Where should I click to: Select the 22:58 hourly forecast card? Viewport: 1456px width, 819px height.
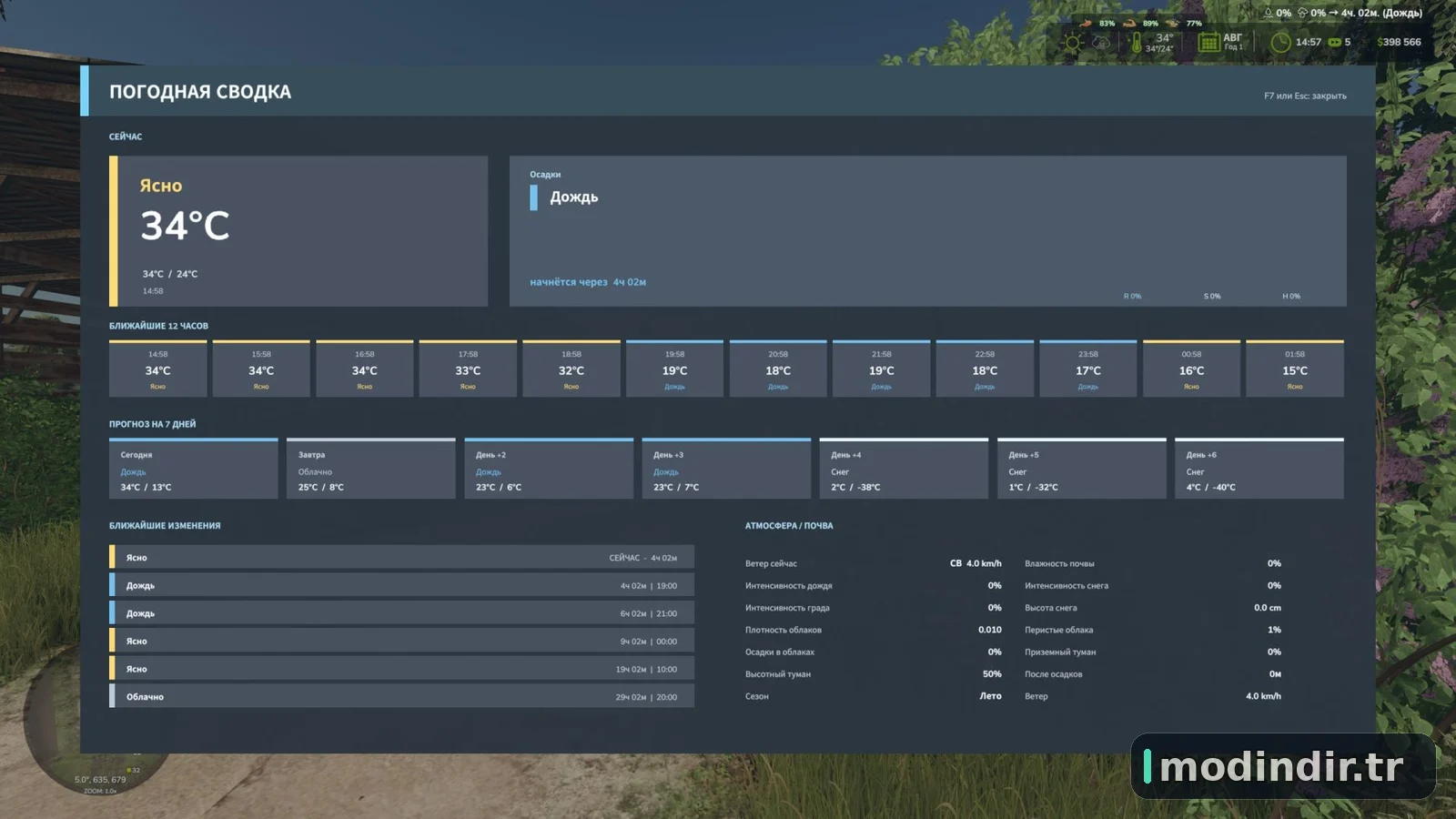pos(985,369)
